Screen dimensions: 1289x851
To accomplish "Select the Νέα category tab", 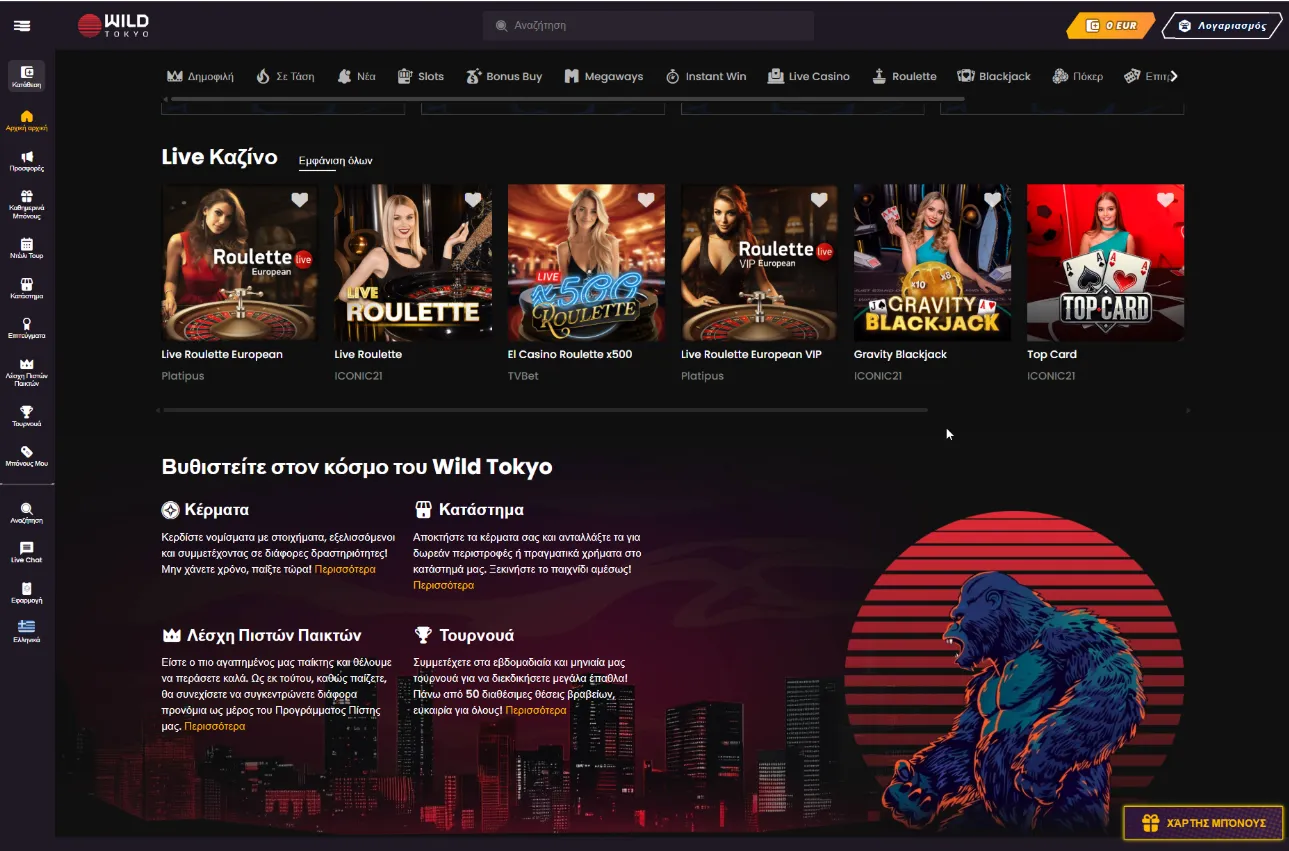I will click(356, 76).
